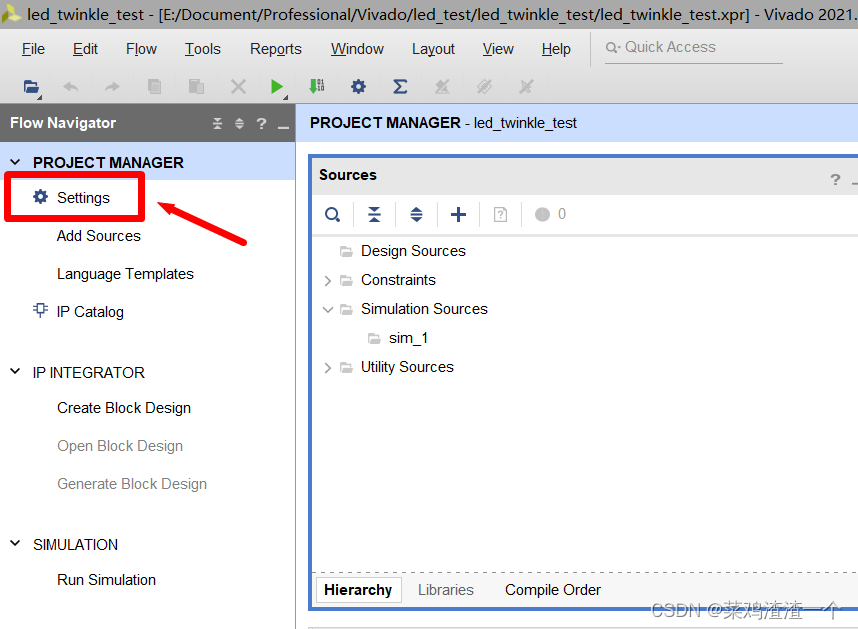Click the grey status circle showing 0
The width and height of the screenshot is (858, 629).
click(542, 214)
